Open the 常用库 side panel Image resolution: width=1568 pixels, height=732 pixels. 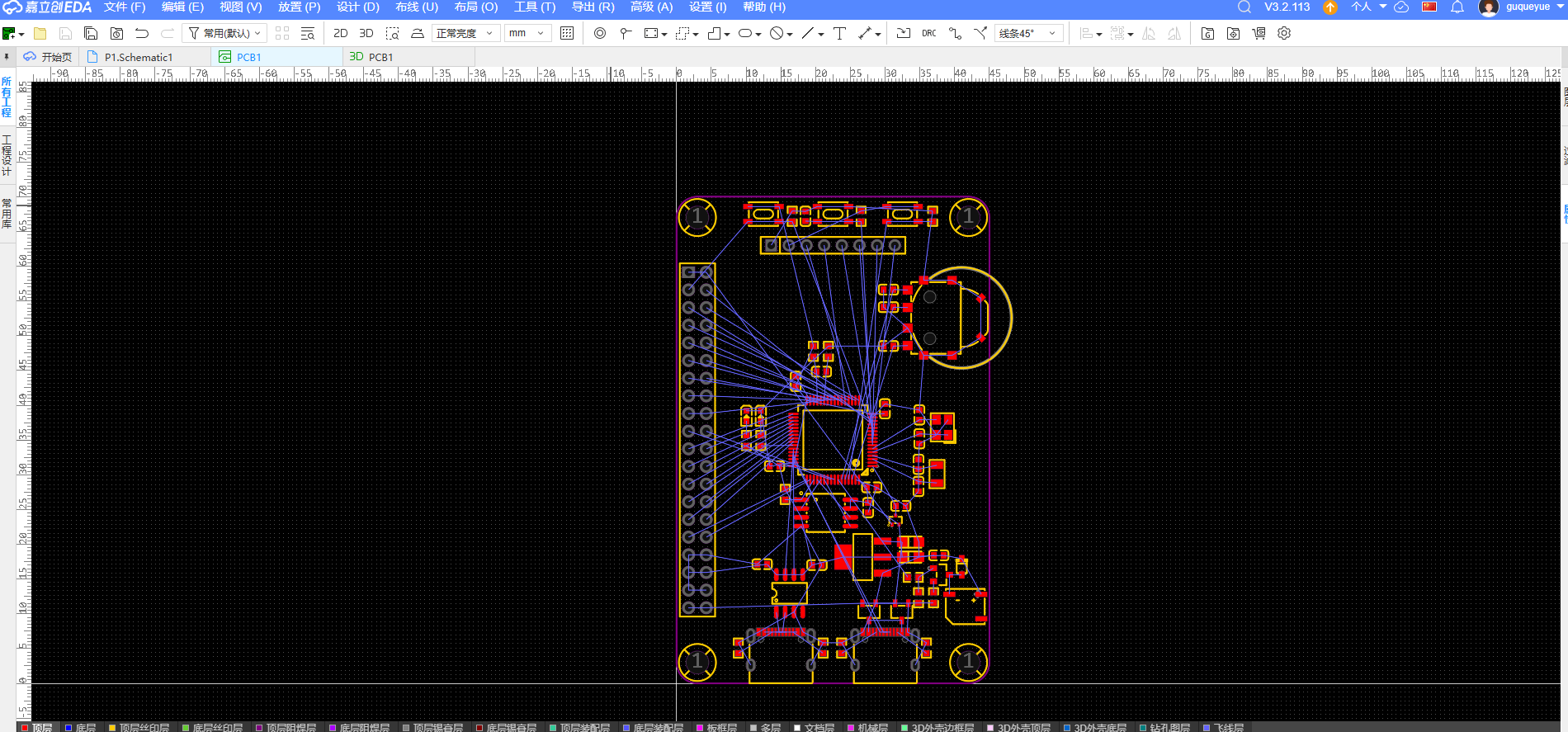click(7, 214)
